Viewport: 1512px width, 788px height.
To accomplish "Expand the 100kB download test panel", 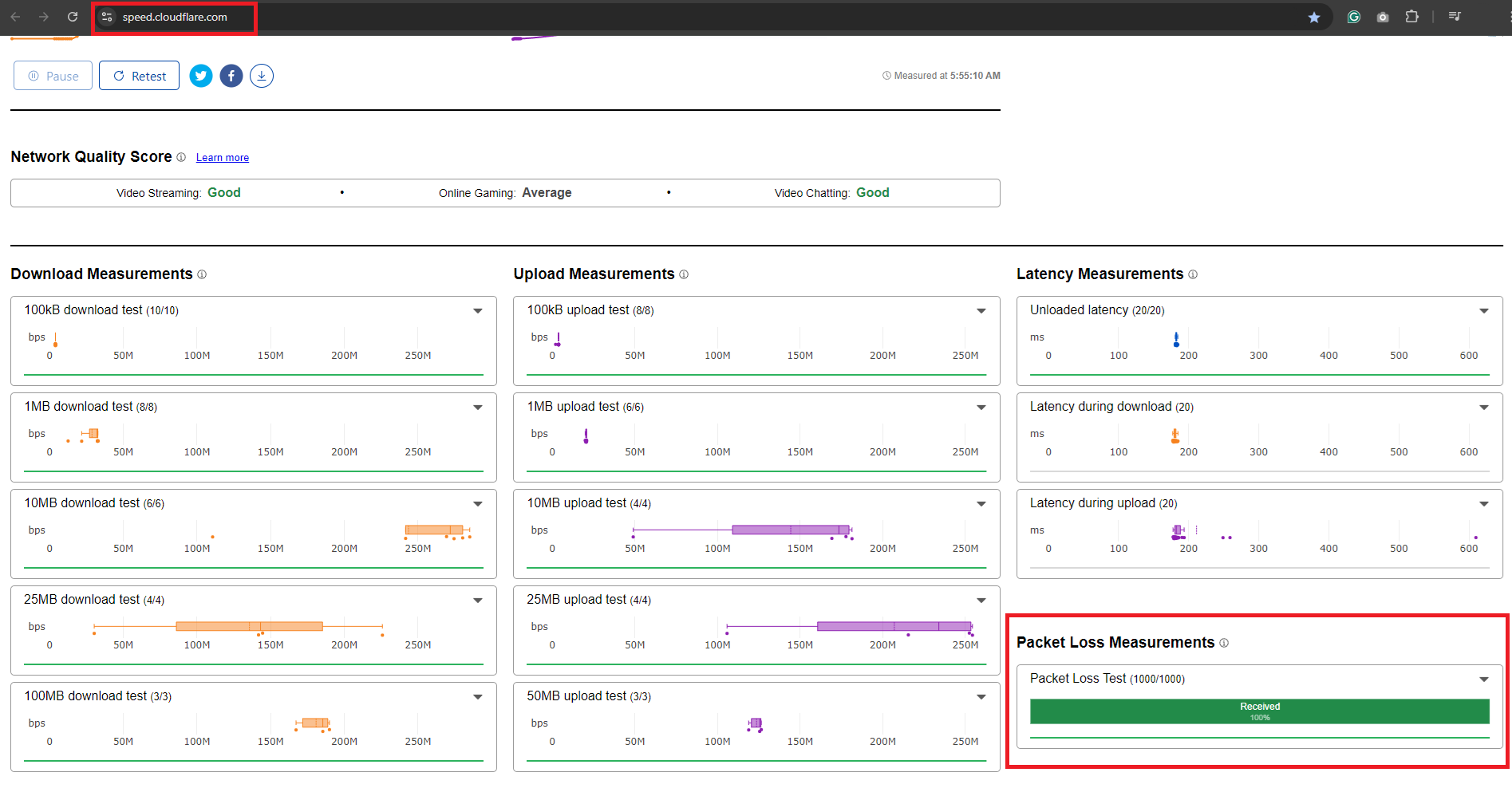I will tap(478, 311).
